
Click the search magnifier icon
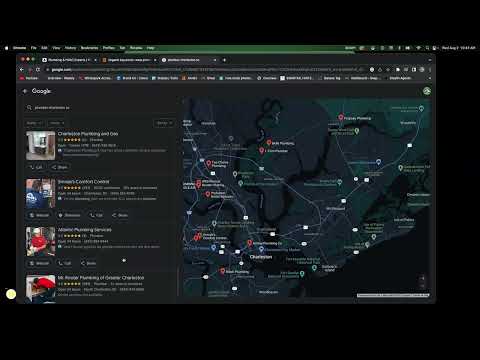(x=29, y=107)
